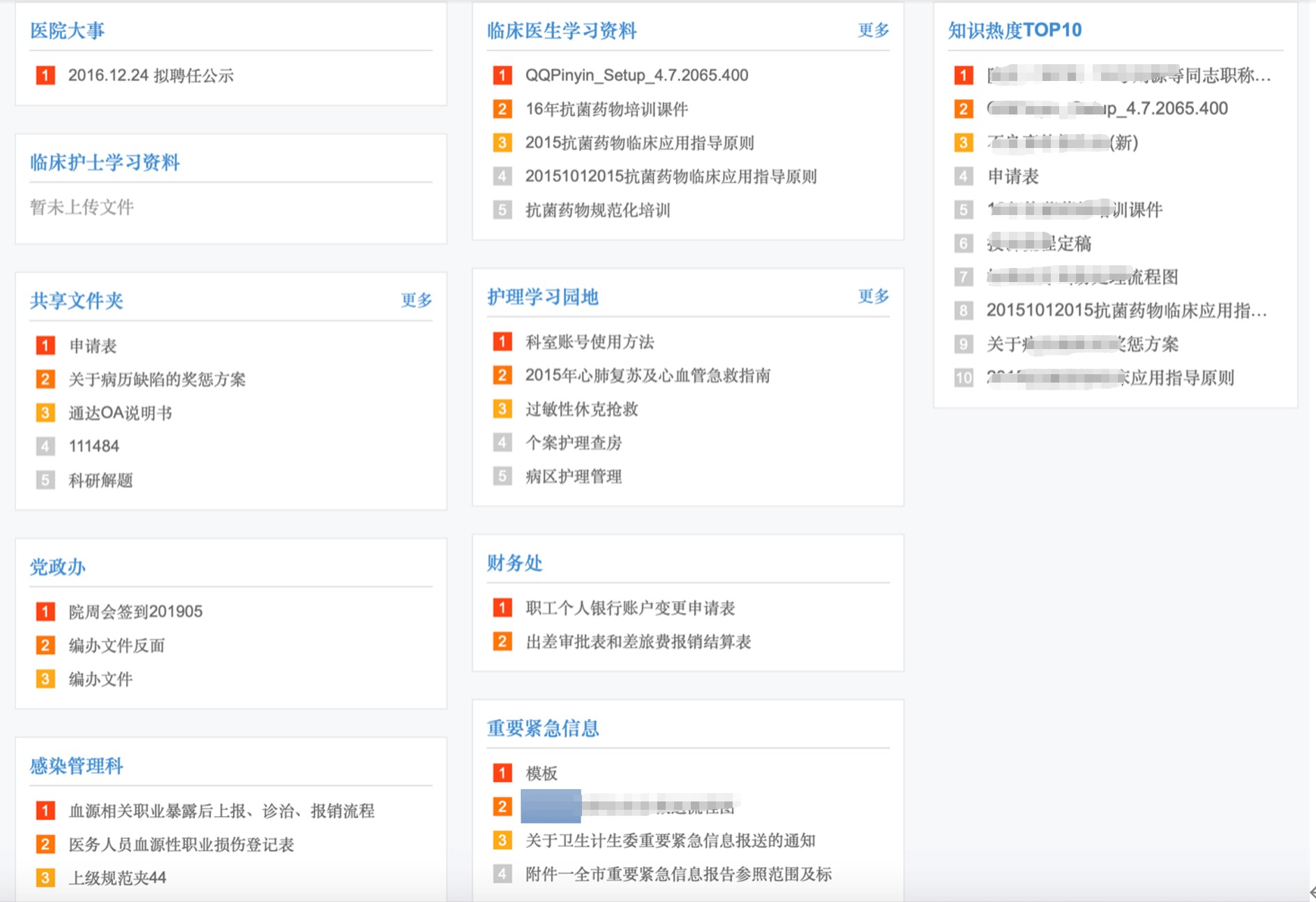Click the 临床护士学习资料 section heading

coord(105,162)
